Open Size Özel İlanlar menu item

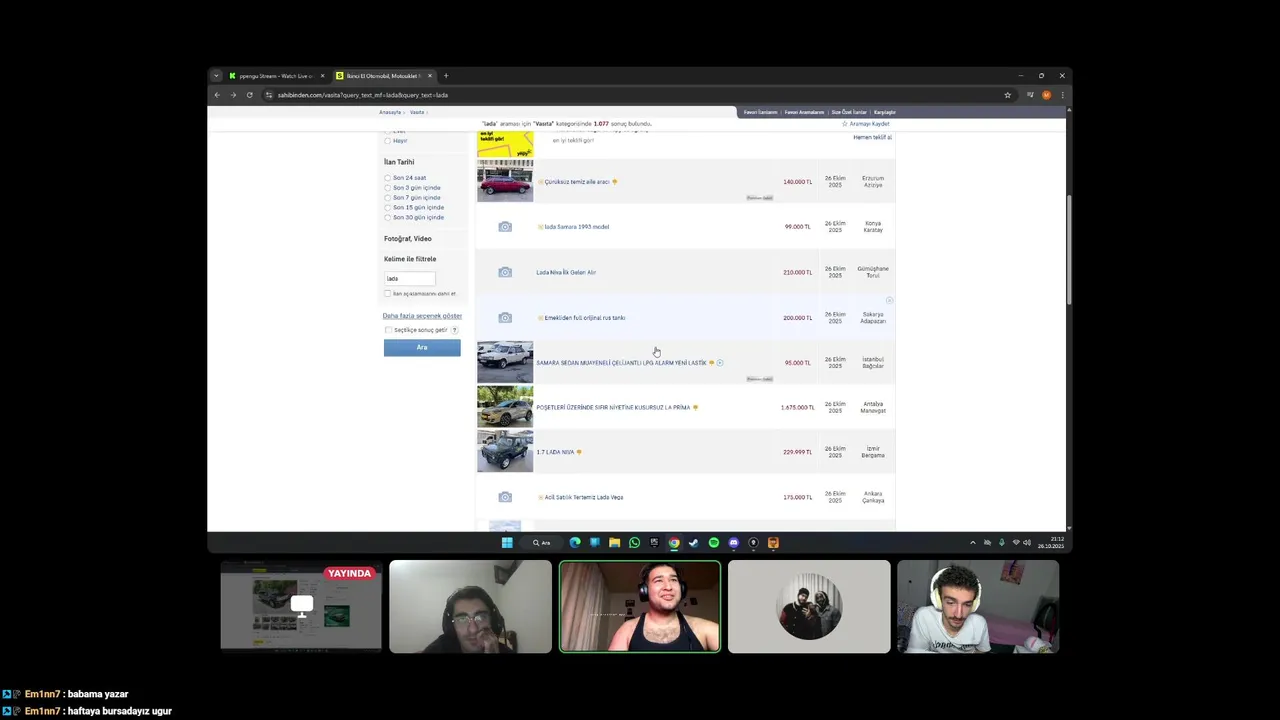click(849, 112)
